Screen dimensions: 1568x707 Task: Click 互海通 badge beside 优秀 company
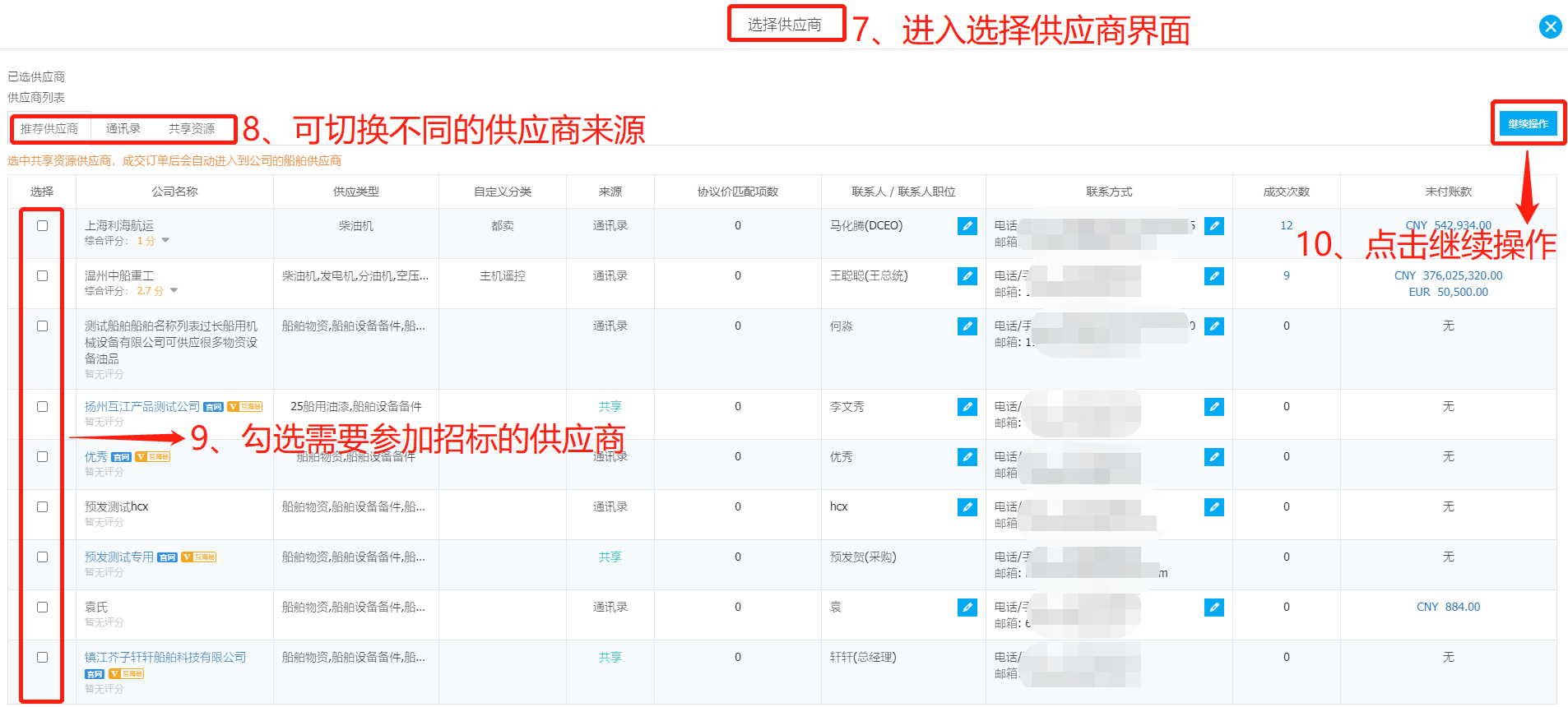(x=153, y=457)
